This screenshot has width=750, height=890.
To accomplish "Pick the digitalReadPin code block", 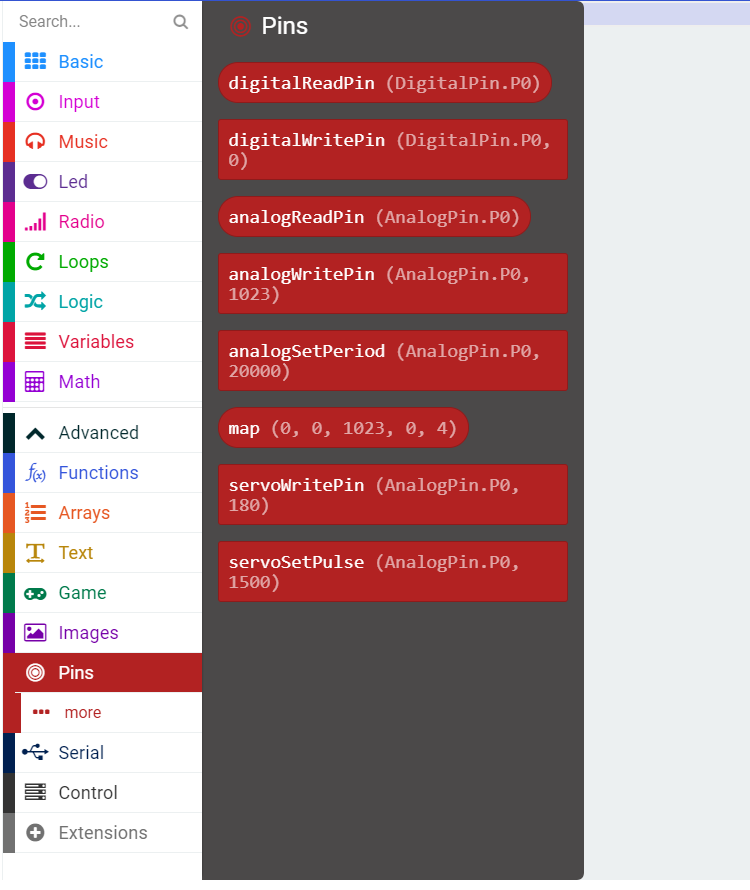I will point(385,83).
